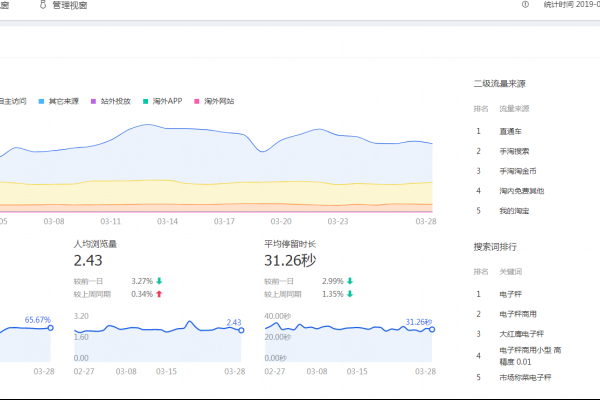The image size is (600, 400).
Task: Click the 关键词 column header
Action: coord(510,272)
